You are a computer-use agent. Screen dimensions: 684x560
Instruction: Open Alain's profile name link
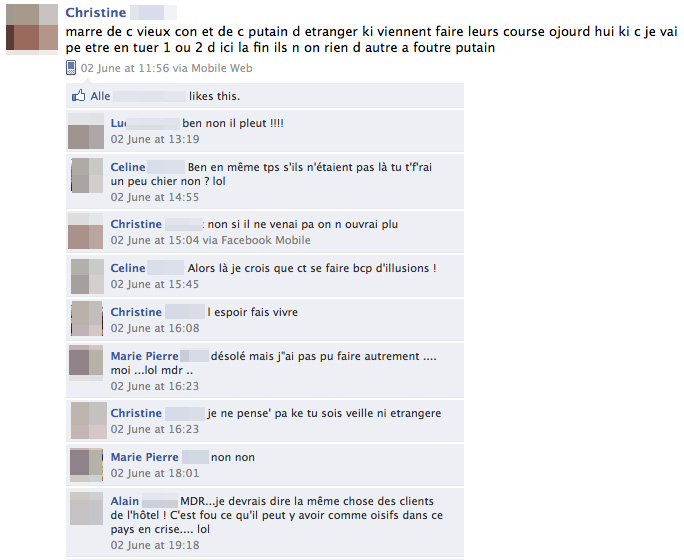coord(125,501)
